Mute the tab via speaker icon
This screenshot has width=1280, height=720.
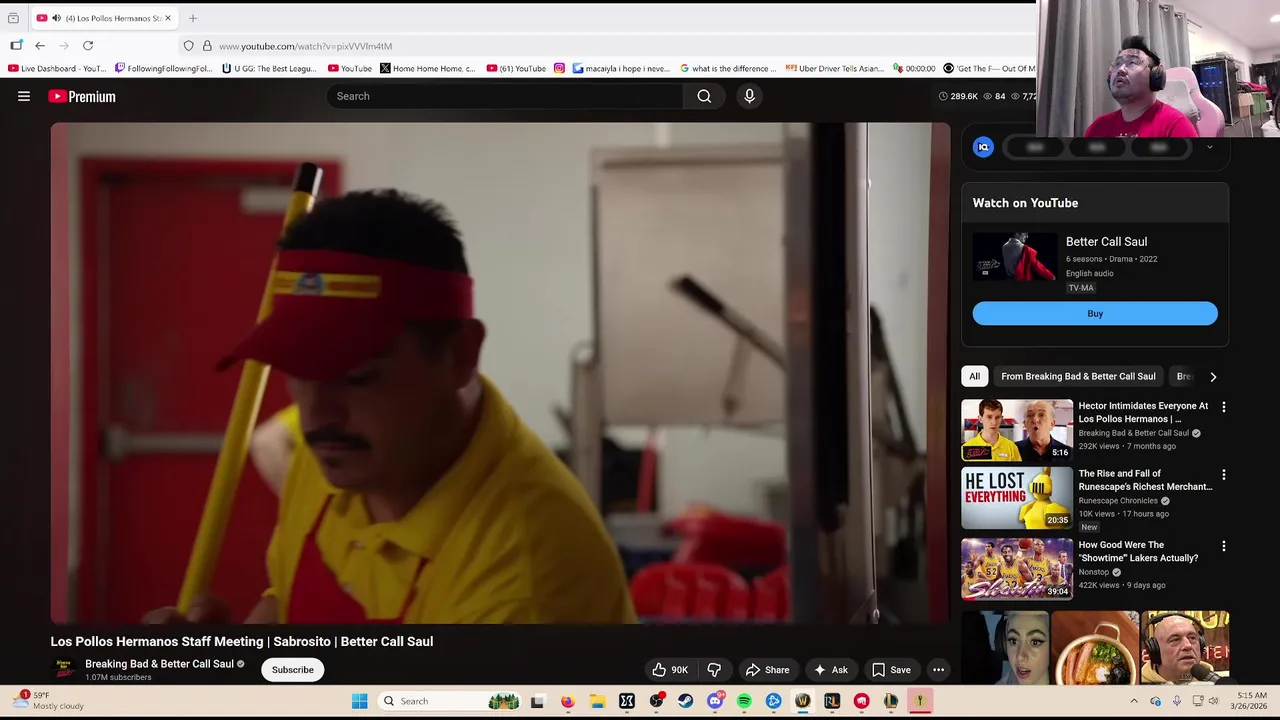pyautogui.click(x=56, y=18)
